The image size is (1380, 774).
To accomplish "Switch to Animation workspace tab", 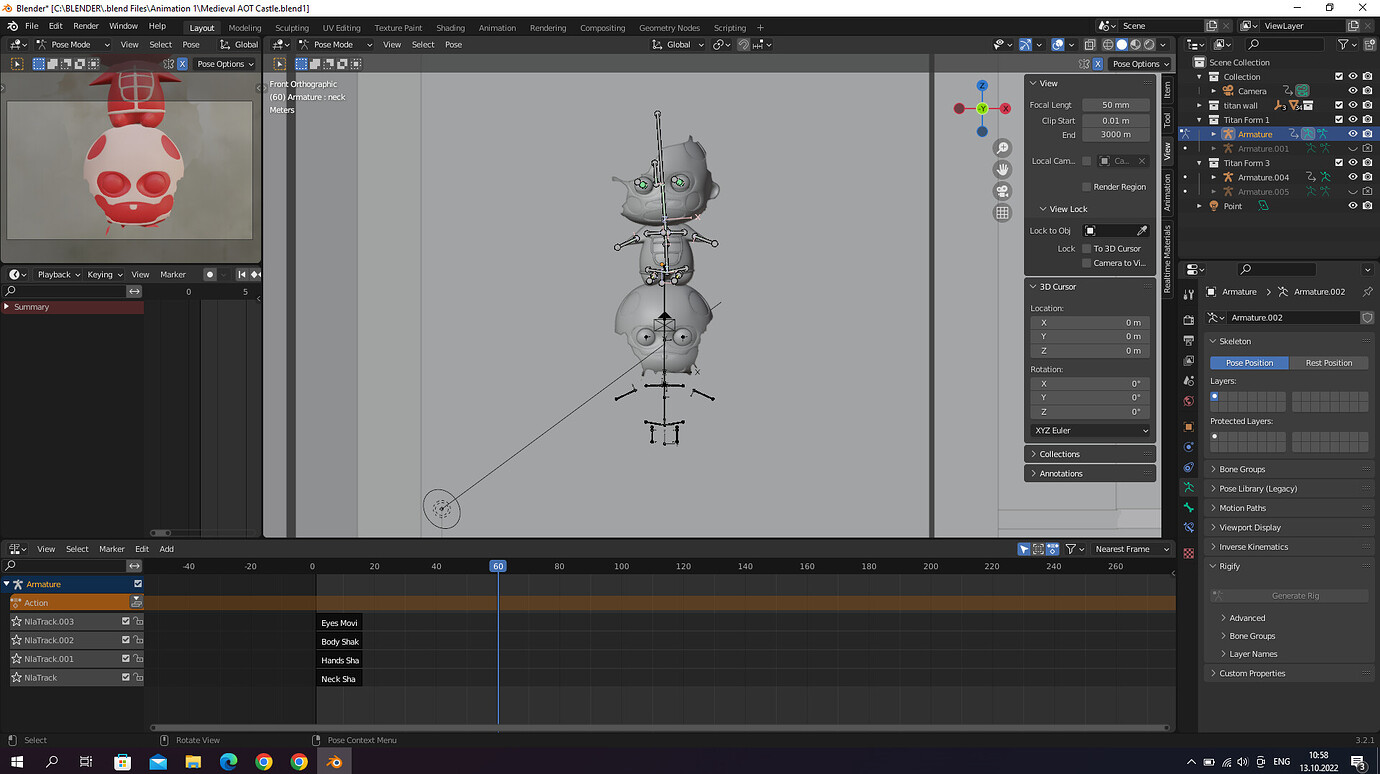I will (x=497, y=27).
